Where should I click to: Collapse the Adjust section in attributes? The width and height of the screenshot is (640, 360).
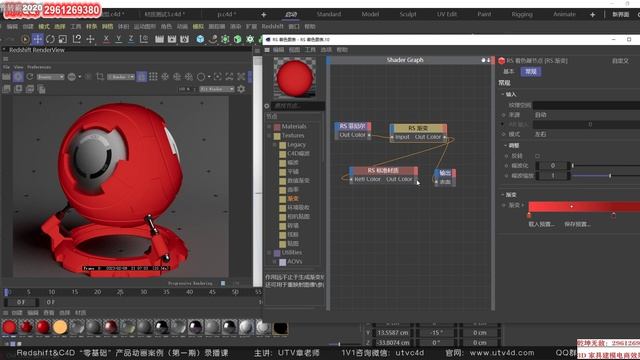pyautogui.click(x=505, y=145)
